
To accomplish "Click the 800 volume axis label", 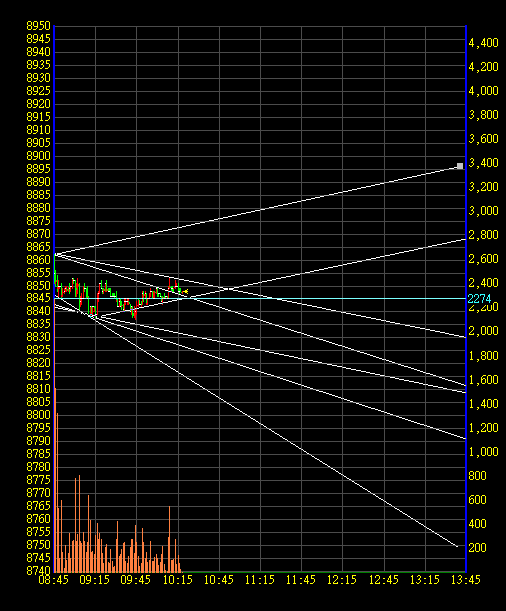I will tap(478, 476).
